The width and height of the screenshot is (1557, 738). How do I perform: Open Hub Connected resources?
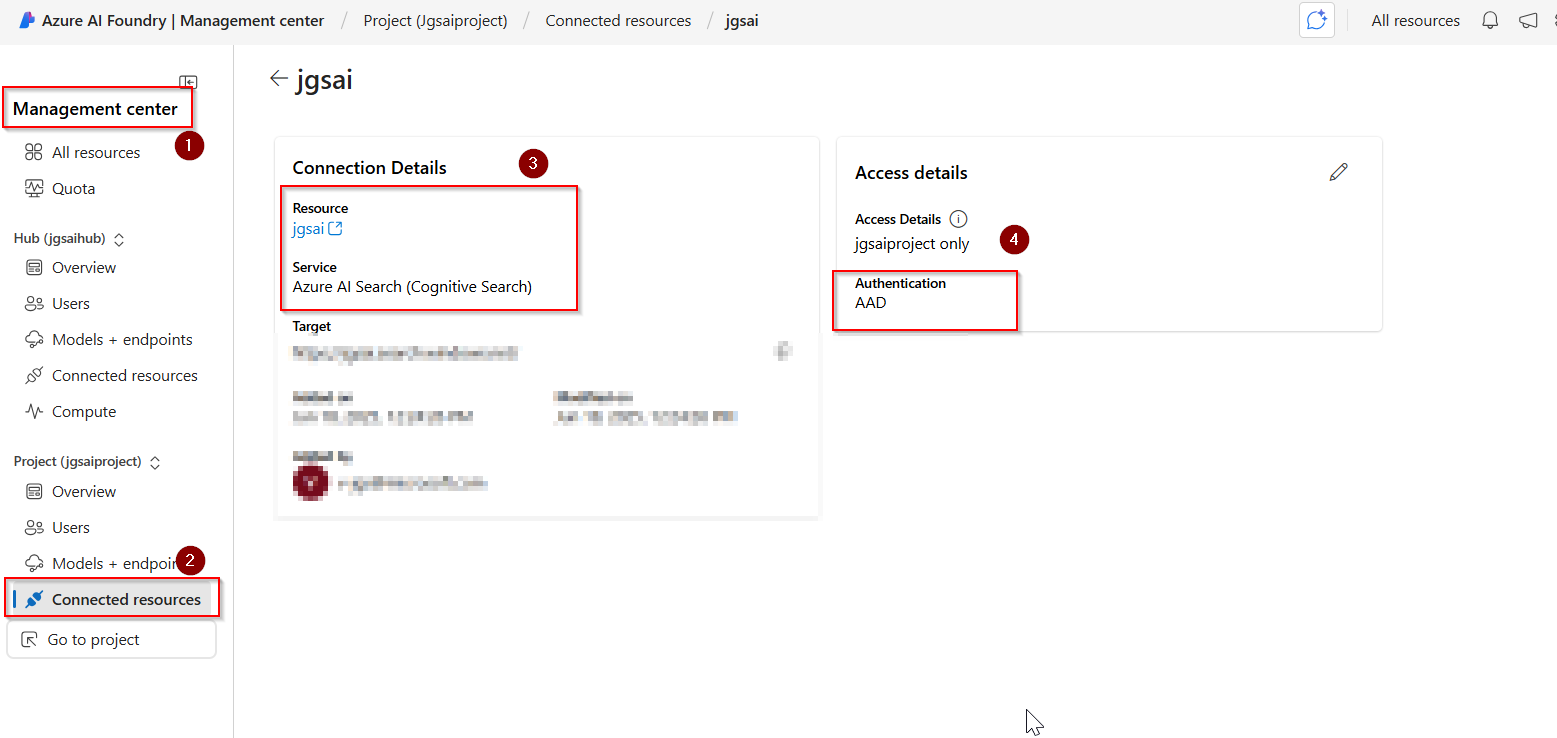click(125, 375)
